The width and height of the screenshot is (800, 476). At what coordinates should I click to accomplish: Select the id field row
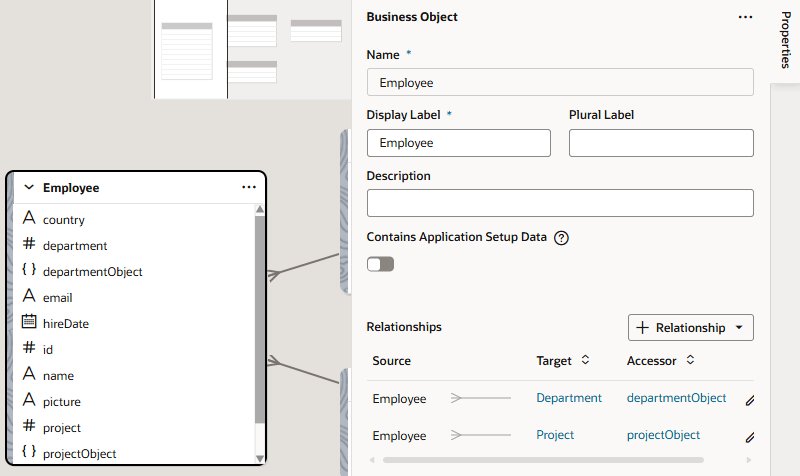134,349
